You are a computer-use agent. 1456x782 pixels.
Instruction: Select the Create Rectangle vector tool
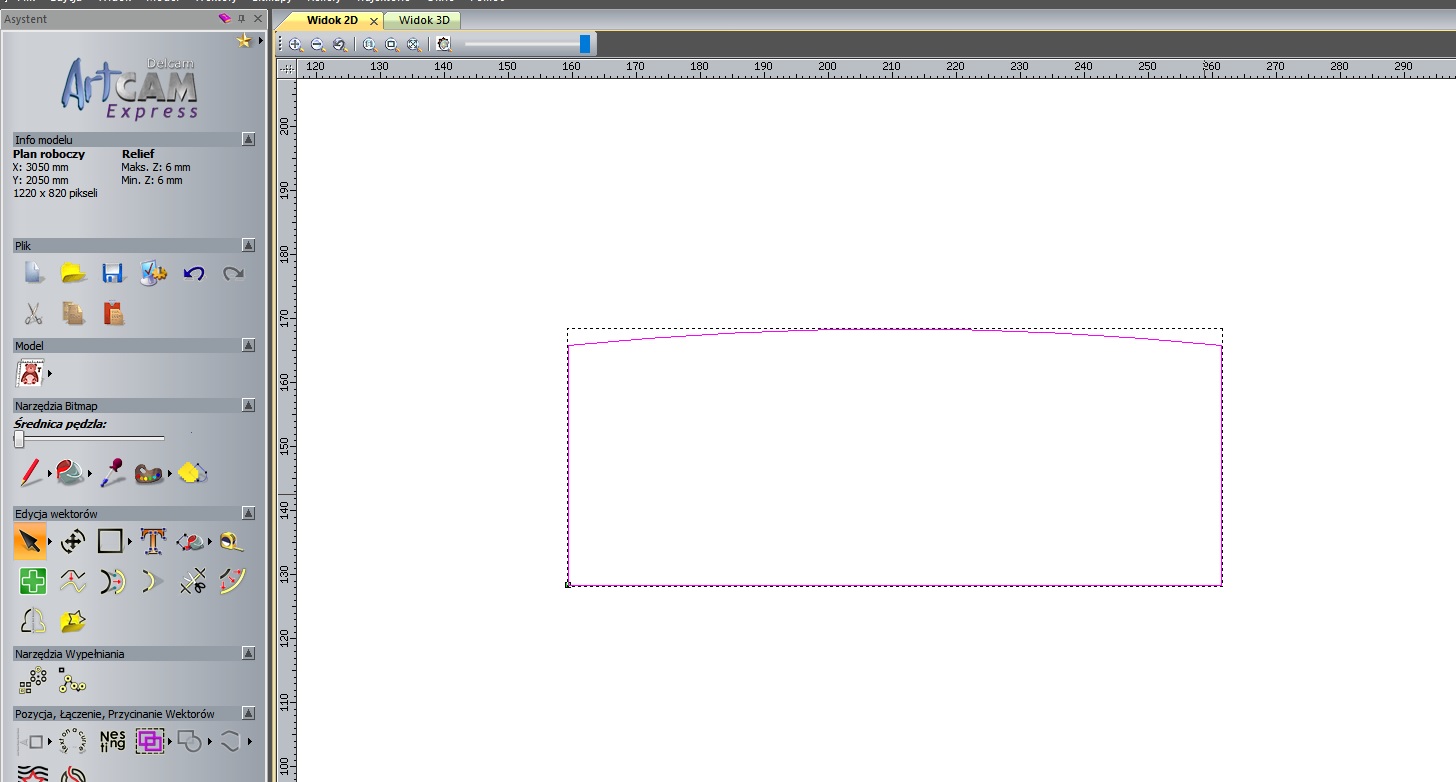pos(110,542)
